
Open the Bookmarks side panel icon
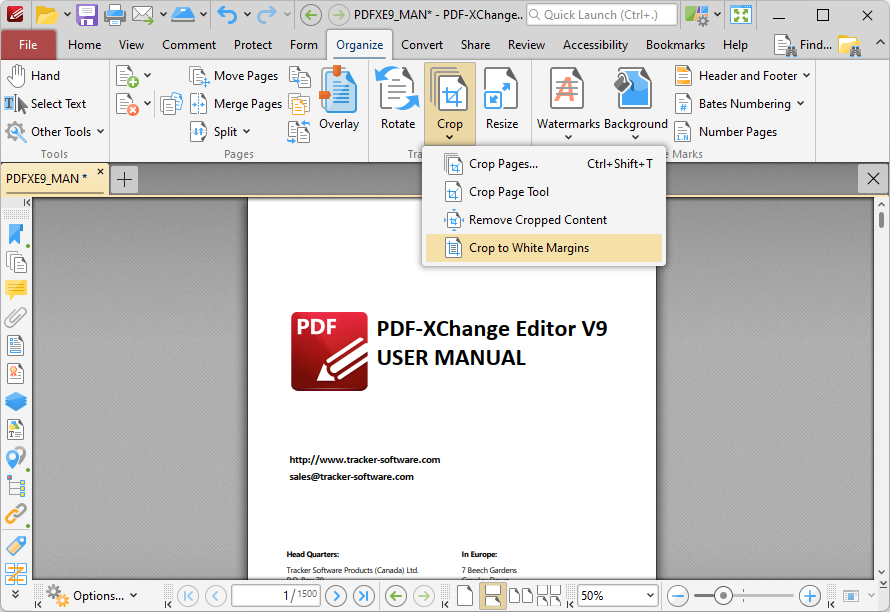pyautogui.click(x=16, y=234)
